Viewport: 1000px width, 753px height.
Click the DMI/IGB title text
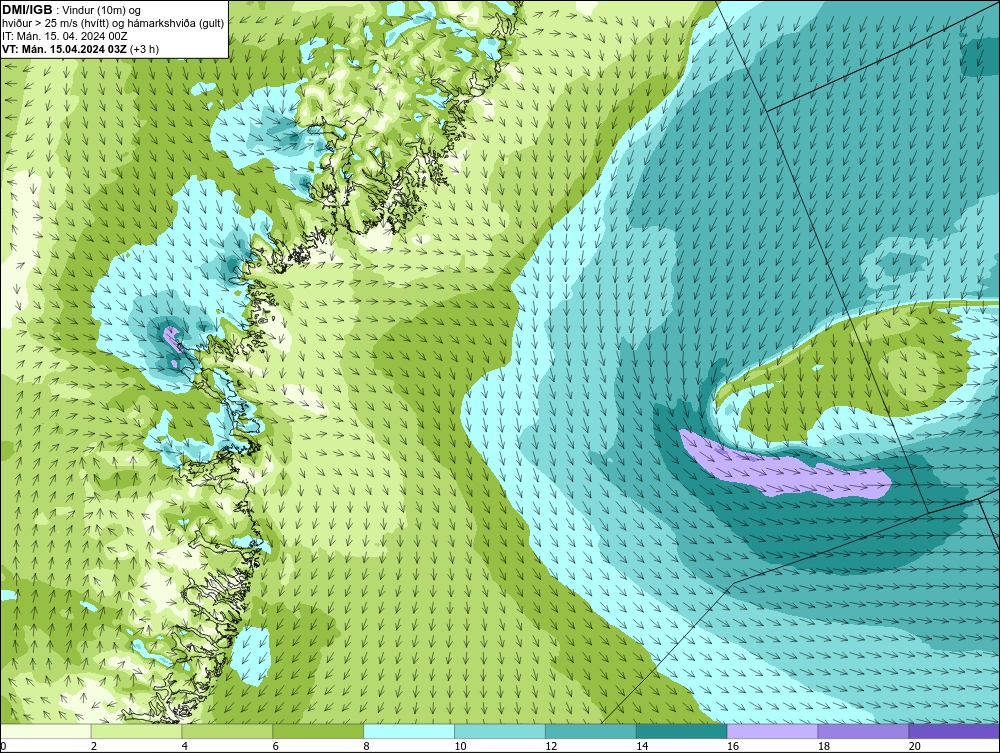[x=27, y=10]
